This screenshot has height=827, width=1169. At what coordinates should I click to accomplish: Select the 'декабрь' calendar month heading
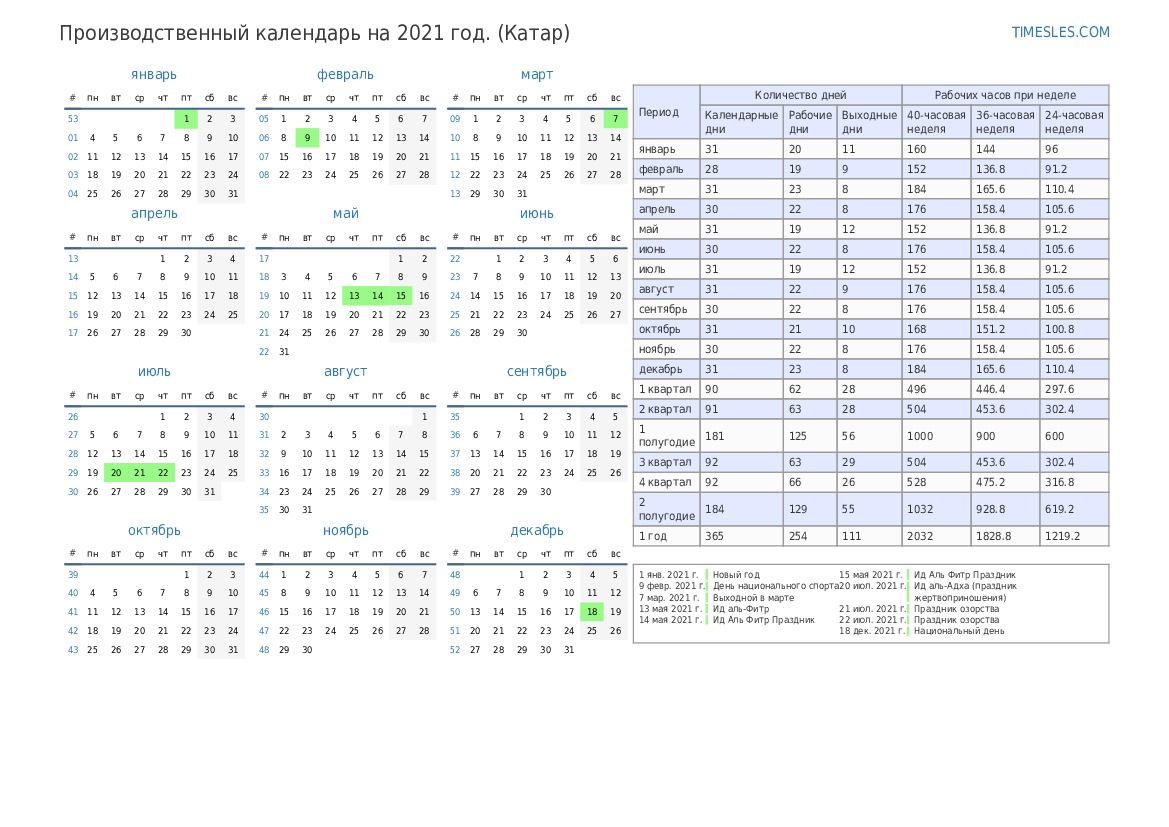coord(537,530)
